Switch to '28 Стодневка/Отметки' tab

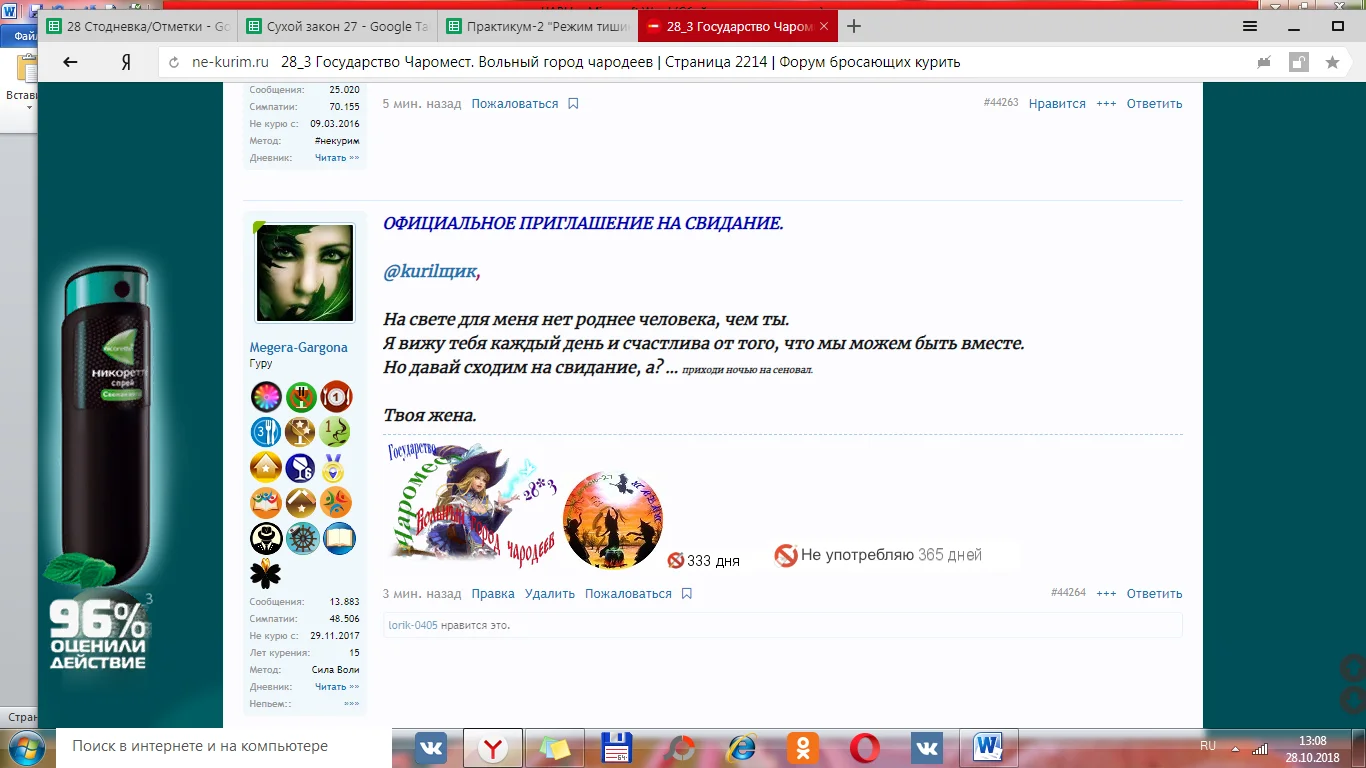click(139, 27)
